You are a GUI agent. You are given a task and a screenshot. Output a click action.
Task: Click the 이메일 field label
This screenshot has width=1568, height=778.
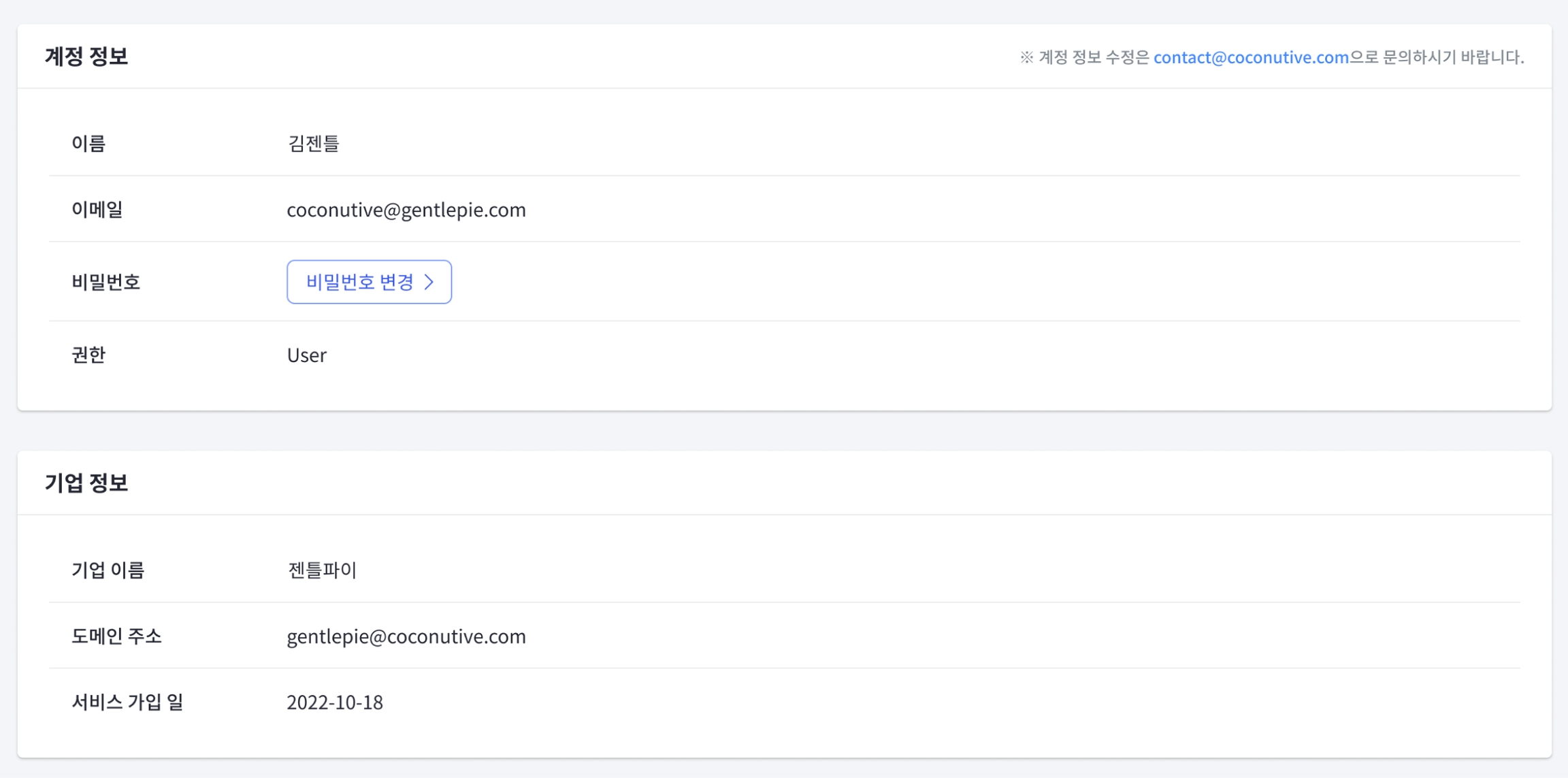pyautogui.click(x=97, y=210)
